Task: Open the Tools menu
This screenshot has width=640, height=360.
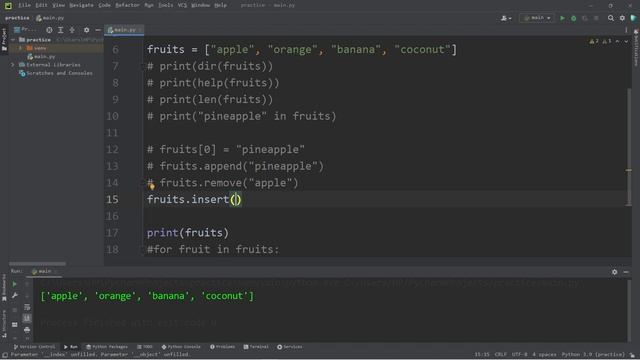Action: point(165,5)
